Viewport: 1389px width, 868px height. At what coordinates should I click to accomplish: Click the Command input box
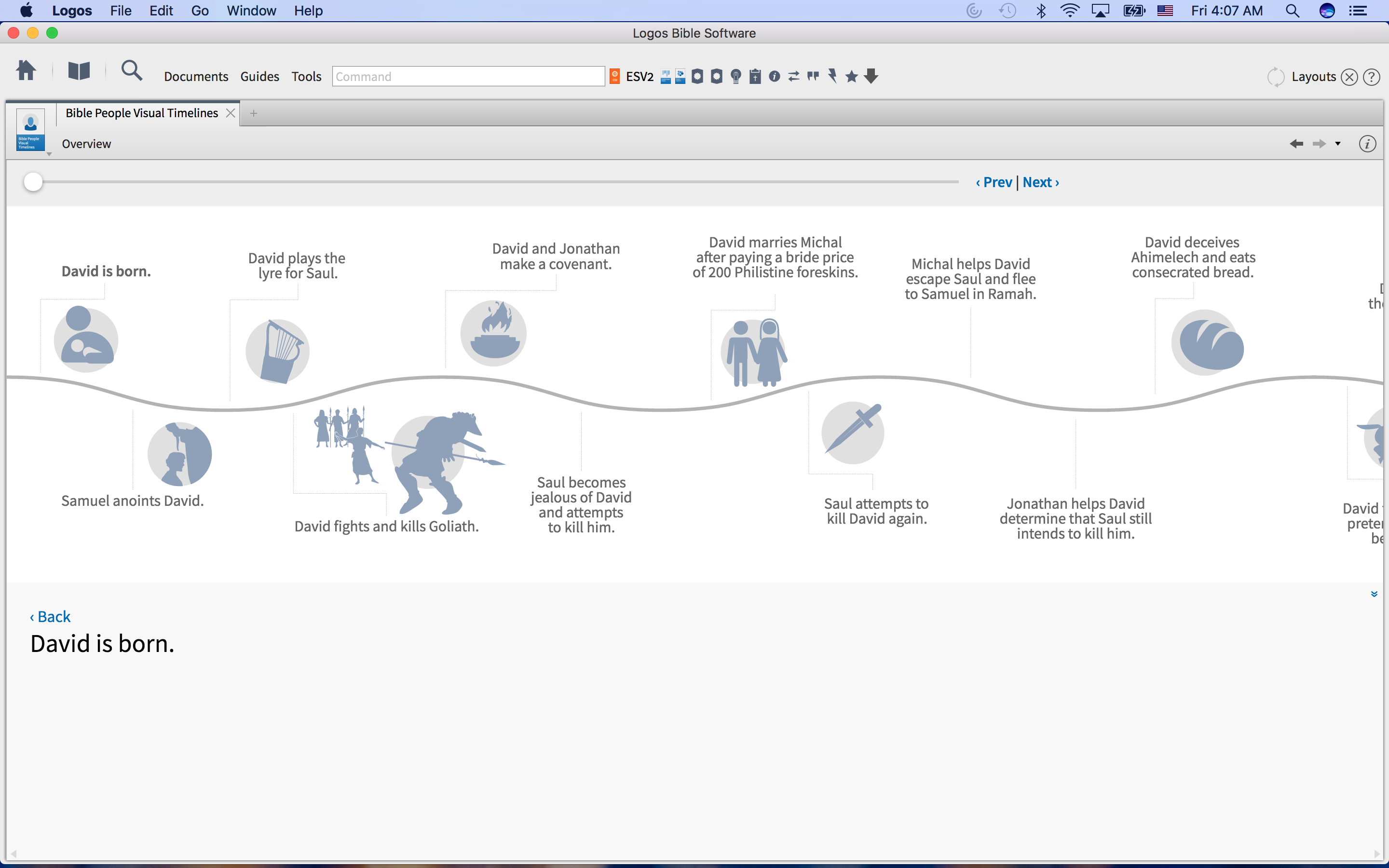pyautogui.click(x=468, y=76)
